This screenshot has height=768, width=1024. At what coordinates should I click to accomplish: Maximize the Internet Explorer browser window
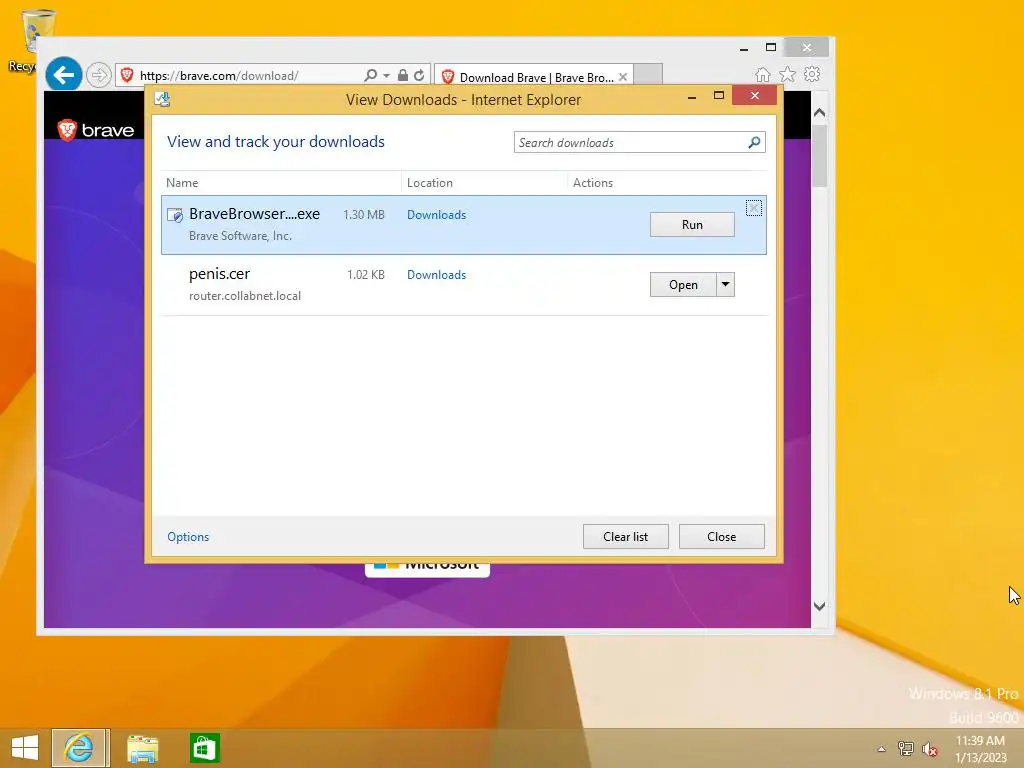(x=771, y=48)
